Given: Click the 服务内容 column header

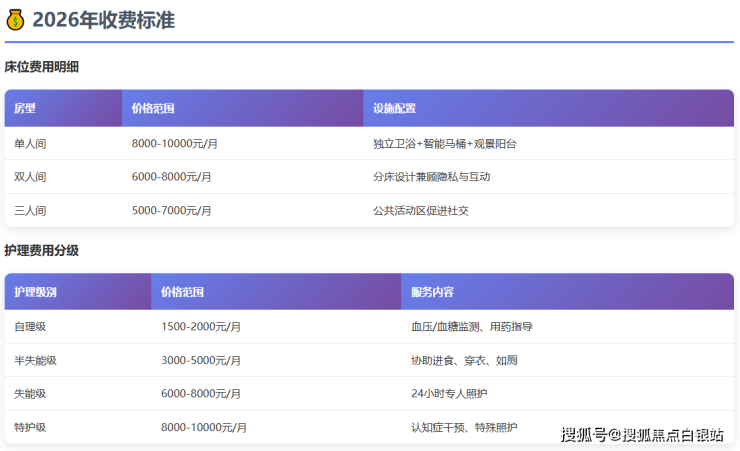Looking at the screenshot, I should pos(432,292).
